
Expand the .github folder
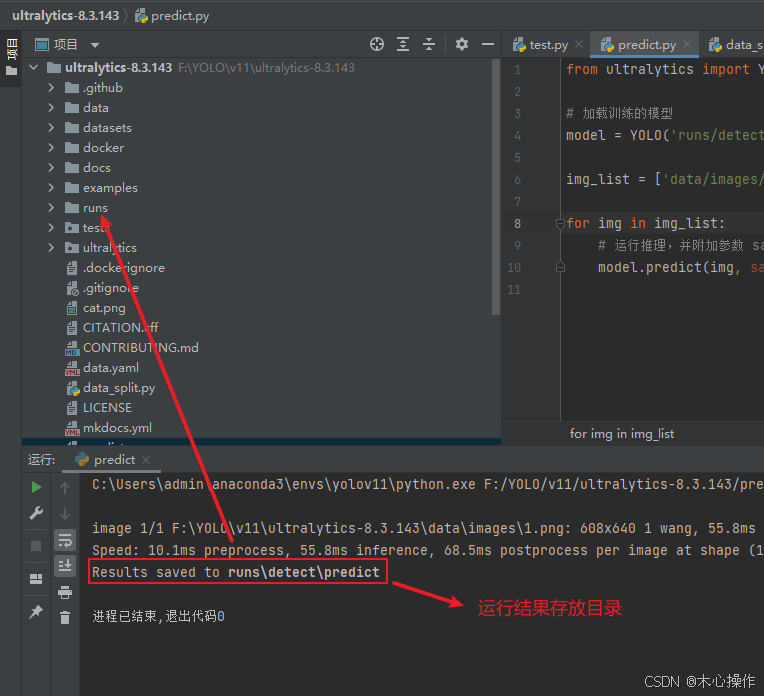point(51,87)
